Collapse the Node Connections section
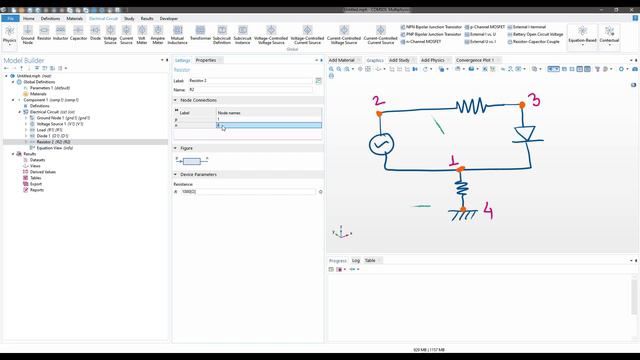The width and height of the screenshot is (640, 360). click(x=176, y=100)
